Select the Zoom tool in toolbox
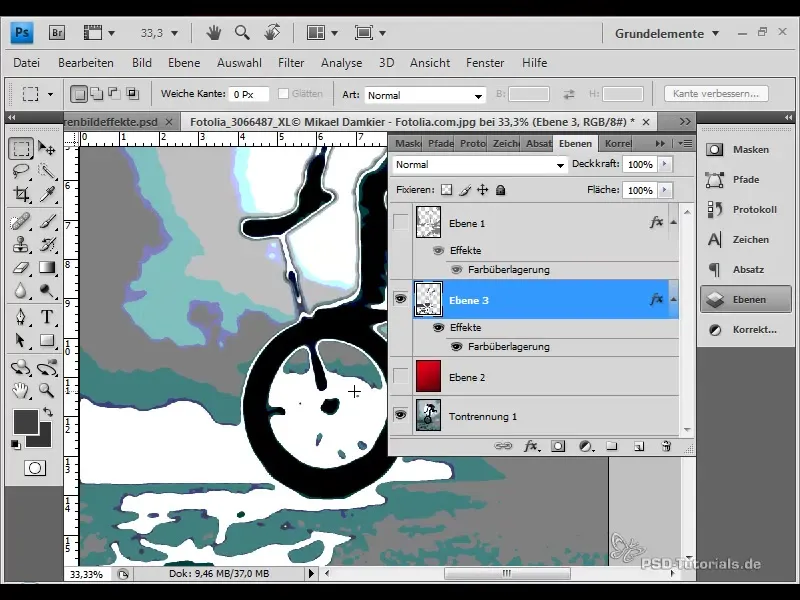 coord(47,390)
